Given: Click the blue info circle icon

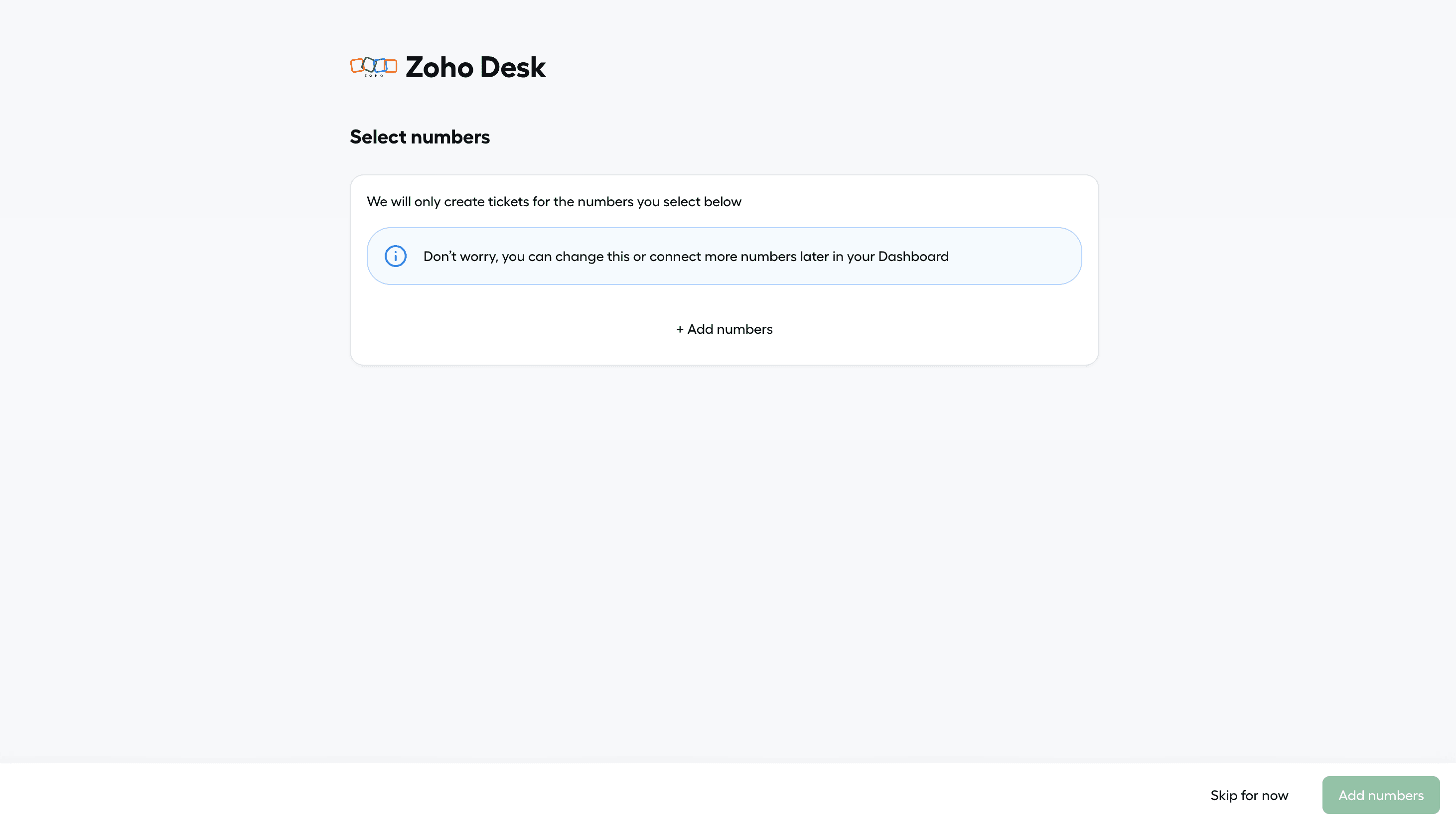Looking at the screenshot, I should (396, 256).
